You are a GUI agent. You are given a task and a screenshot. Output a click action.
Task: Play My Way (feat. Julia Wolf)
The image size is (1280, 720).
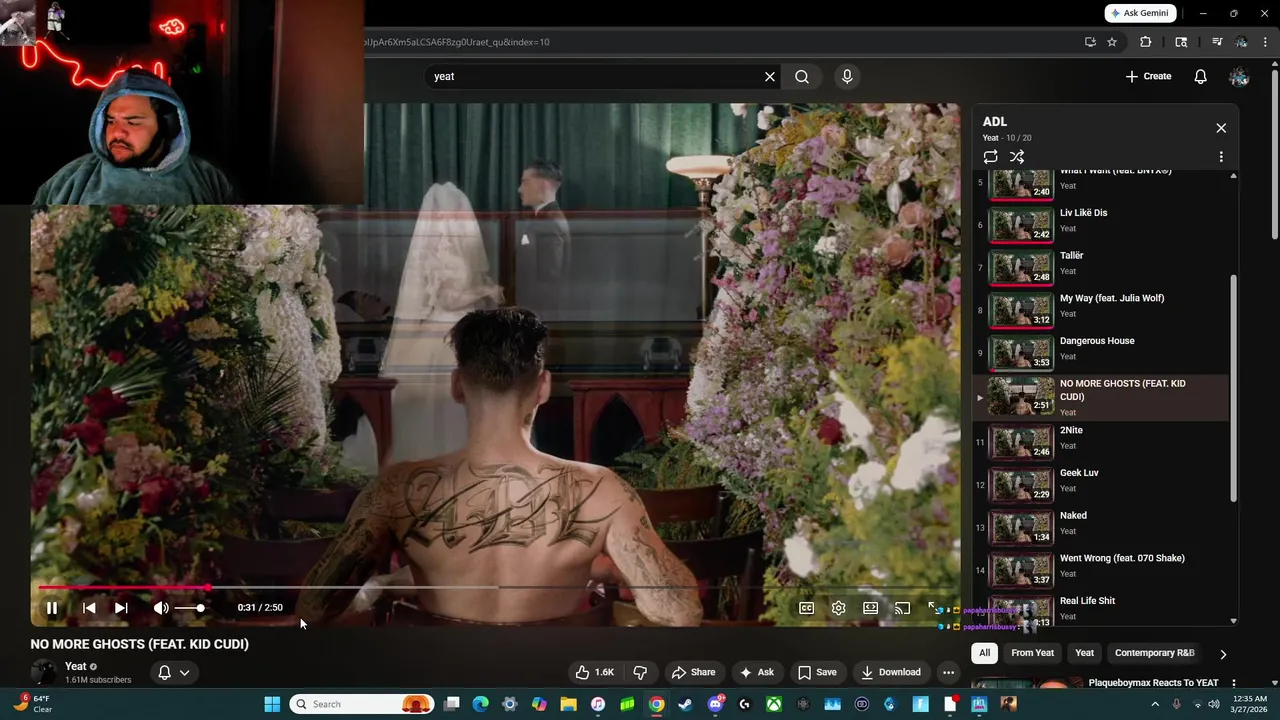click(x=1100, y=309)
